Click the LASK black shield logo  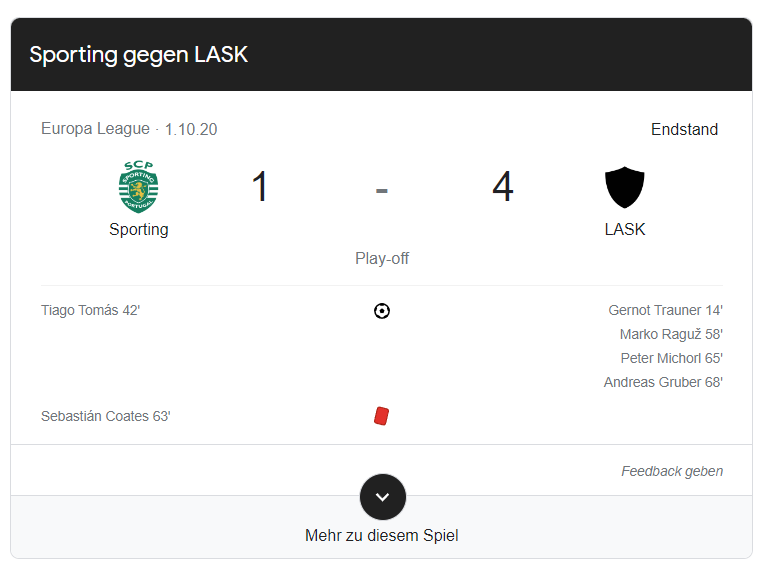624,187
